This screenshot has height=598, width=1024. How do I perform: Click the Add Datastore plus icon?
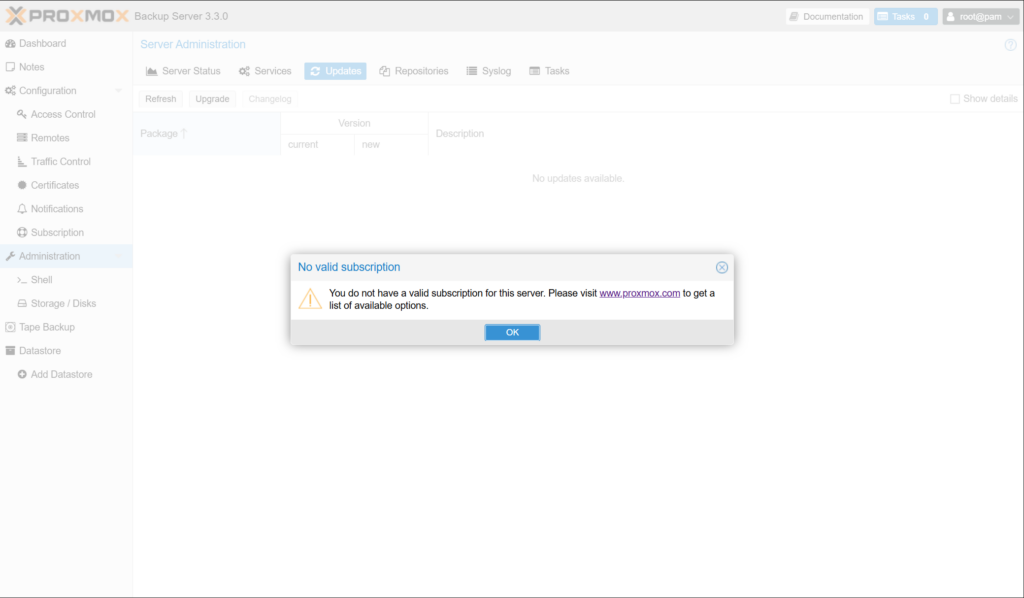tap(22, 374)
